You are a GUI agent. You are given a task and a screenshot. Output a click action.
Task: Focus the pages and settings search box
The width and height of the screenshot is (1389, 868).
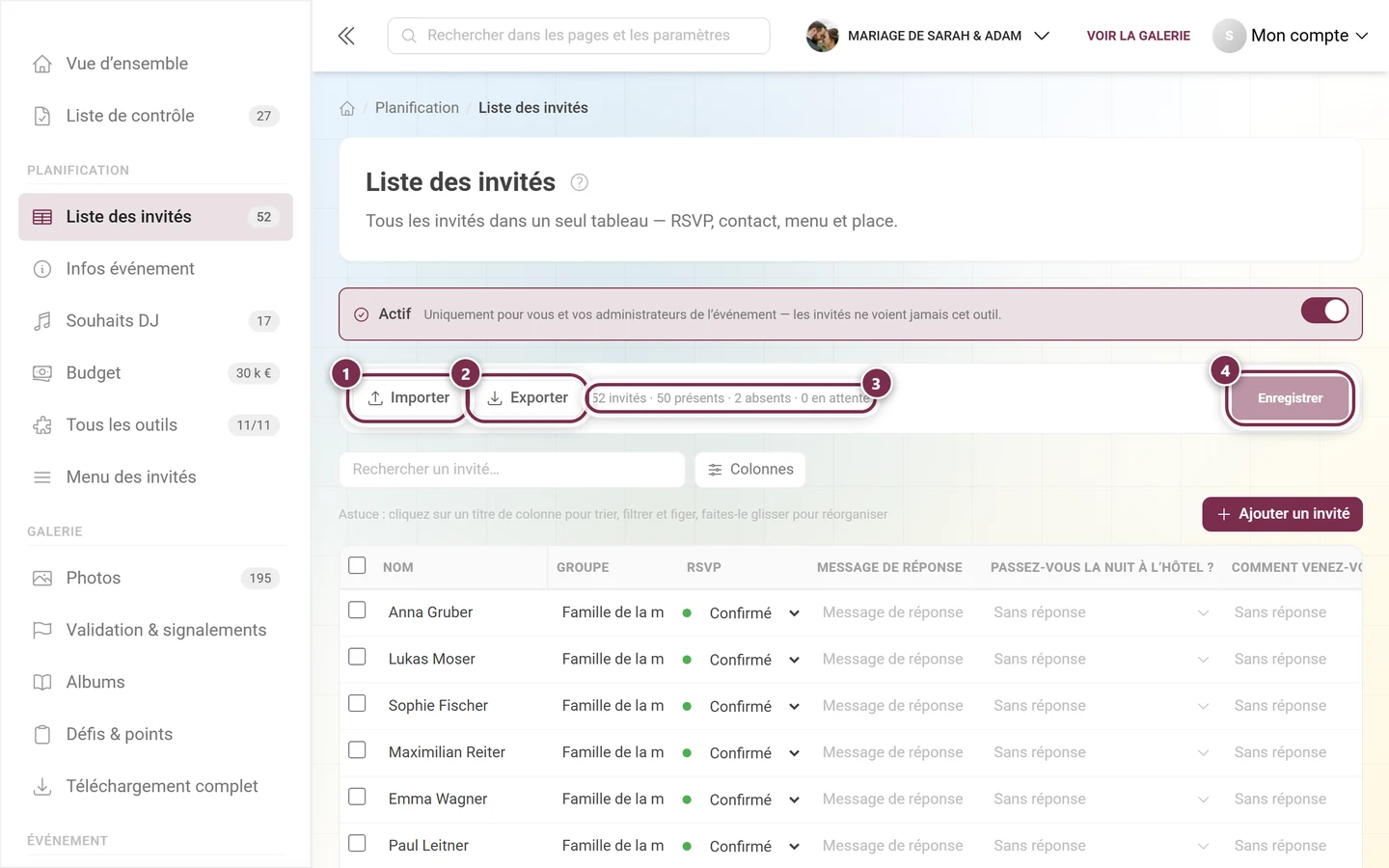point(579,36)
